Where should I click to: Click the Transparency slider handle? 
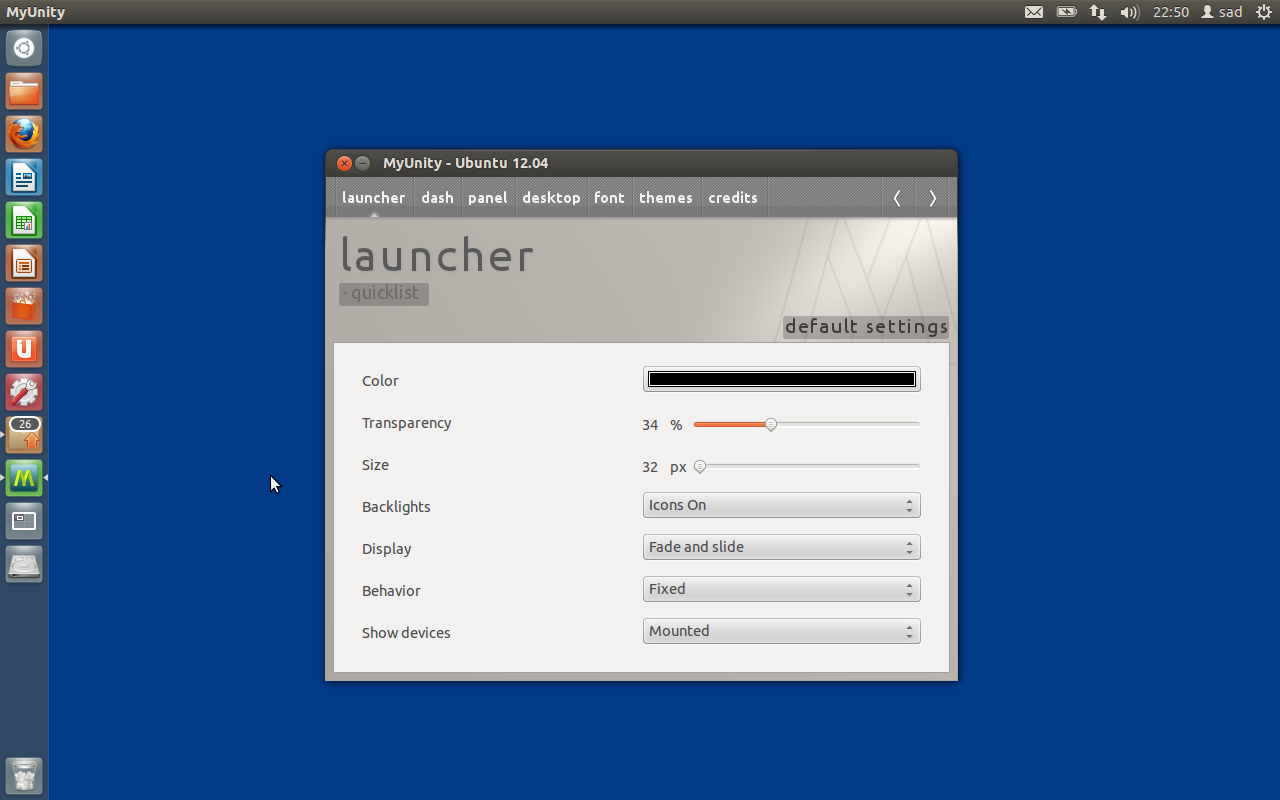(x=771, y=425)
